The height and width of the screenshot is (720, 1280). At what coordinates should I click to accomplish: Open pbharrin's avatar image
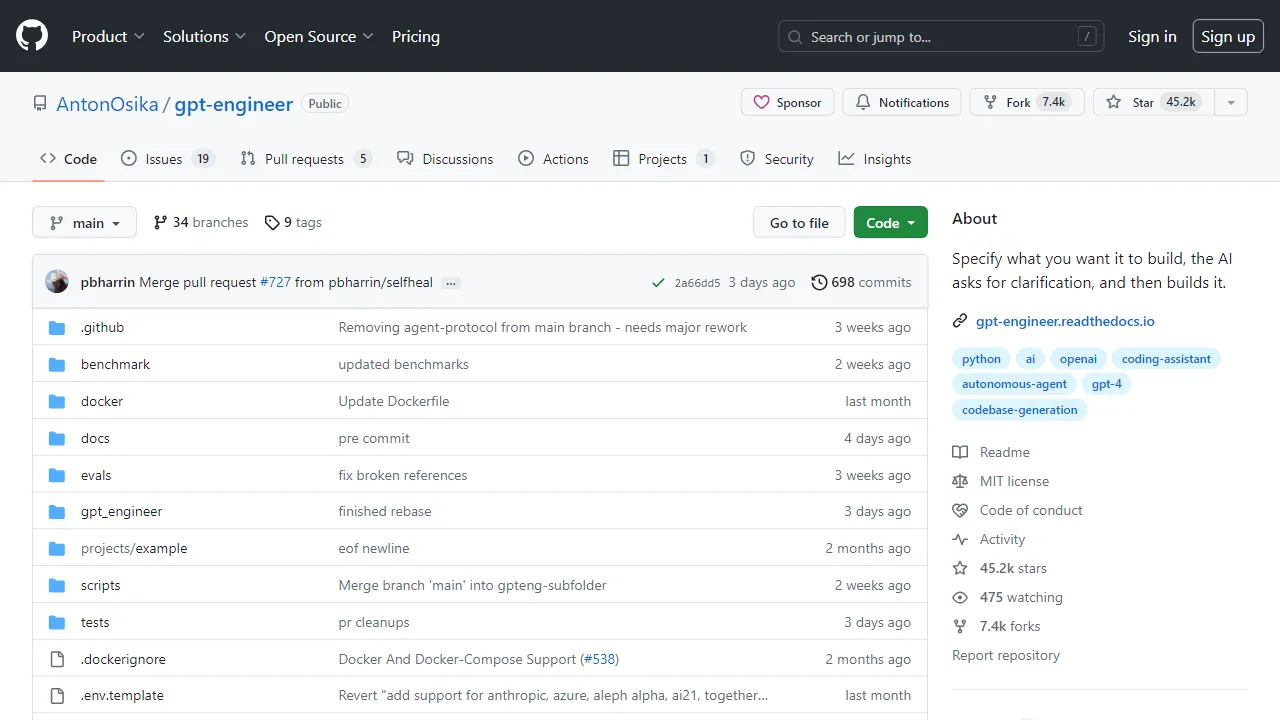(57, 282)
